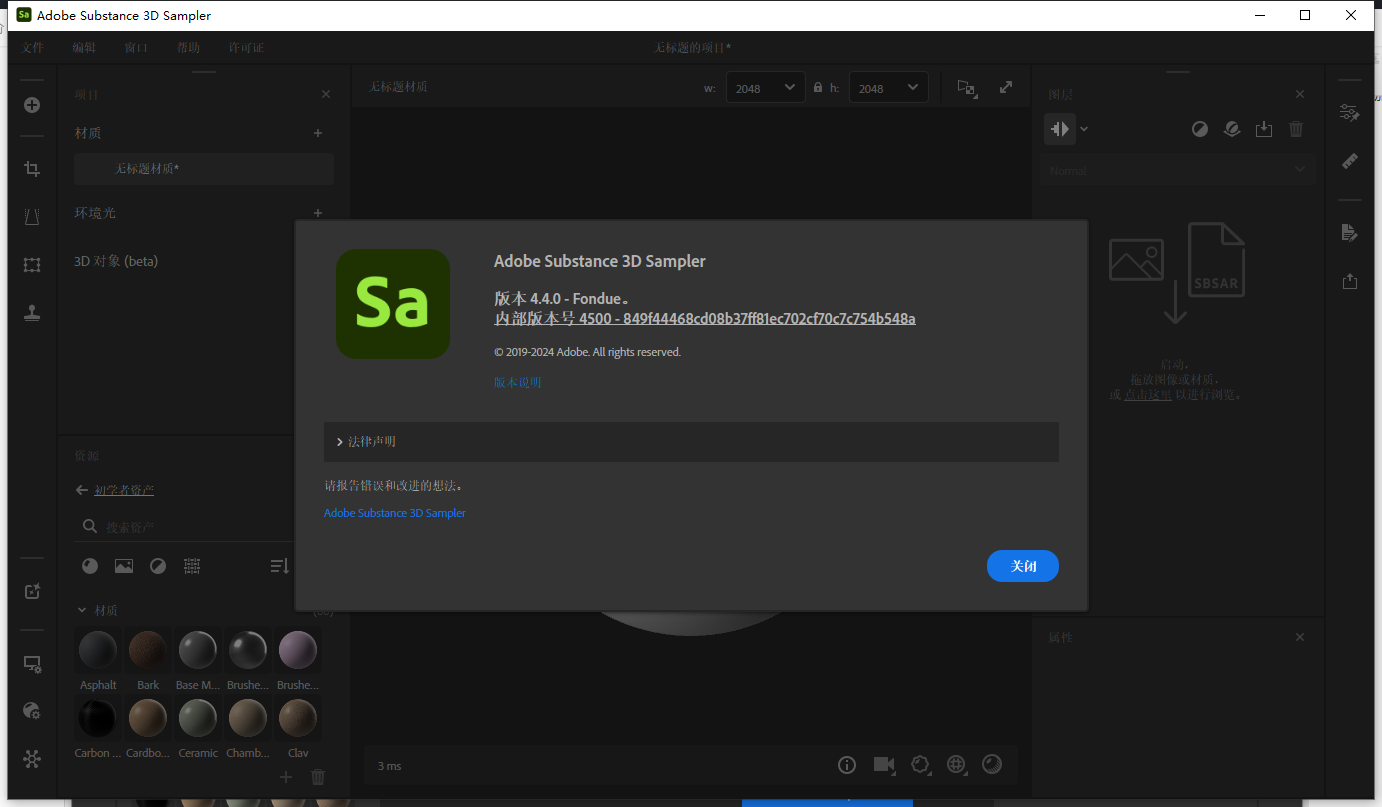Filter assets by half-circle filter icon
Image resolution: width=1382 pixels, height=807 pixels.
coord(158,566)
